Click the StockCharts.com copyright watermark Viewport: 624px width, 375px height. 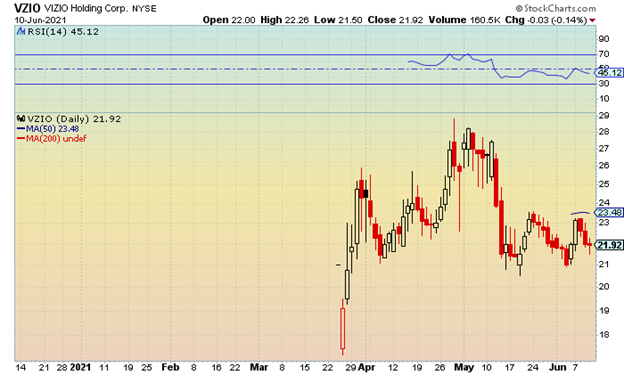pos(556,8)
